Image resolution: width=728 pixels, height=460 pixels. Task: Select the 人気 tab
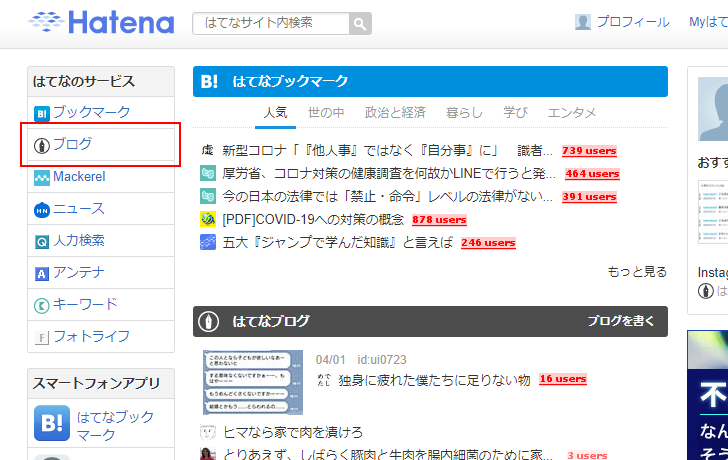(x=275, y=112)
